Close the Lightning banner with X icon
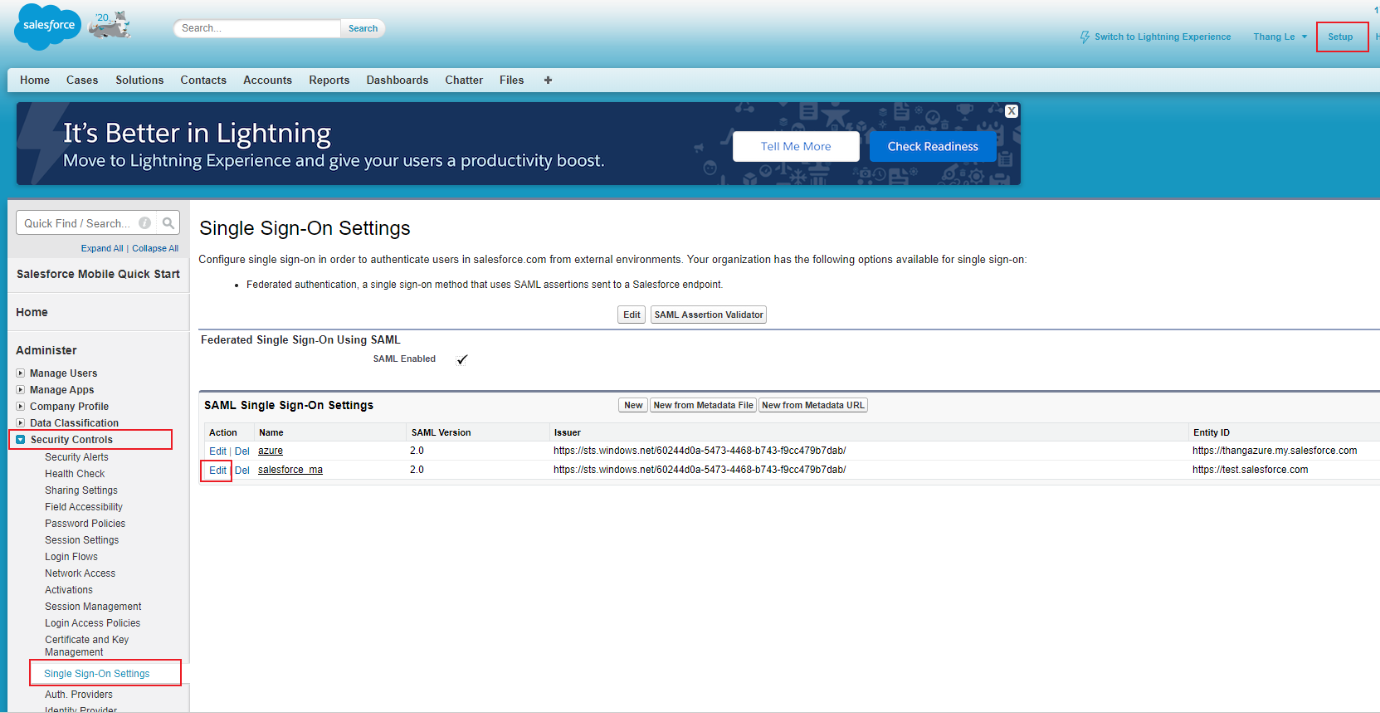This screenshot has width=1380, height=713. pyautogui.click(x=1012, y=111)
